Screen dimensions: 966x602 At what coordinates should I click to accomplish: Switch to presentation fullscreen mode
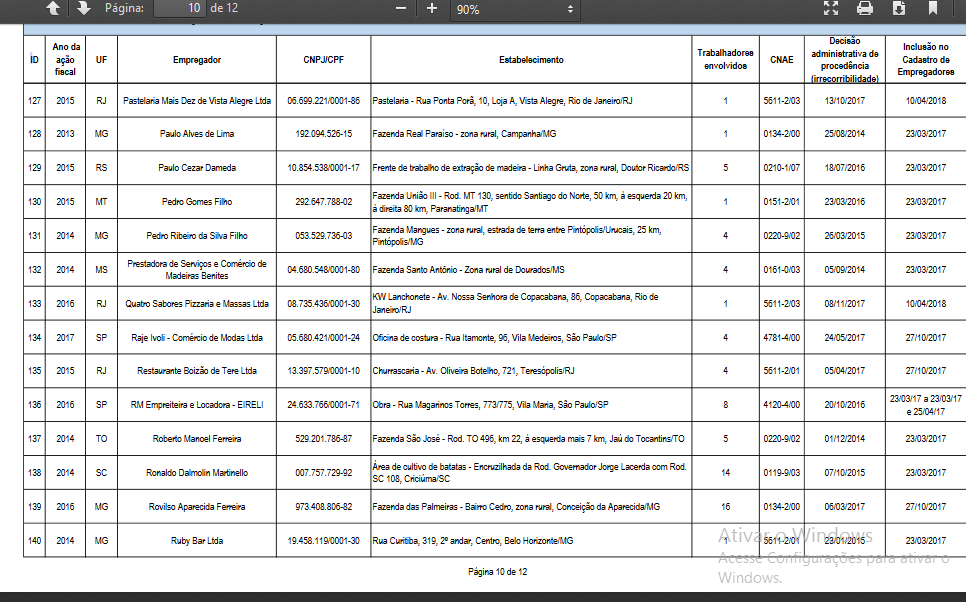tap(831, 8)
